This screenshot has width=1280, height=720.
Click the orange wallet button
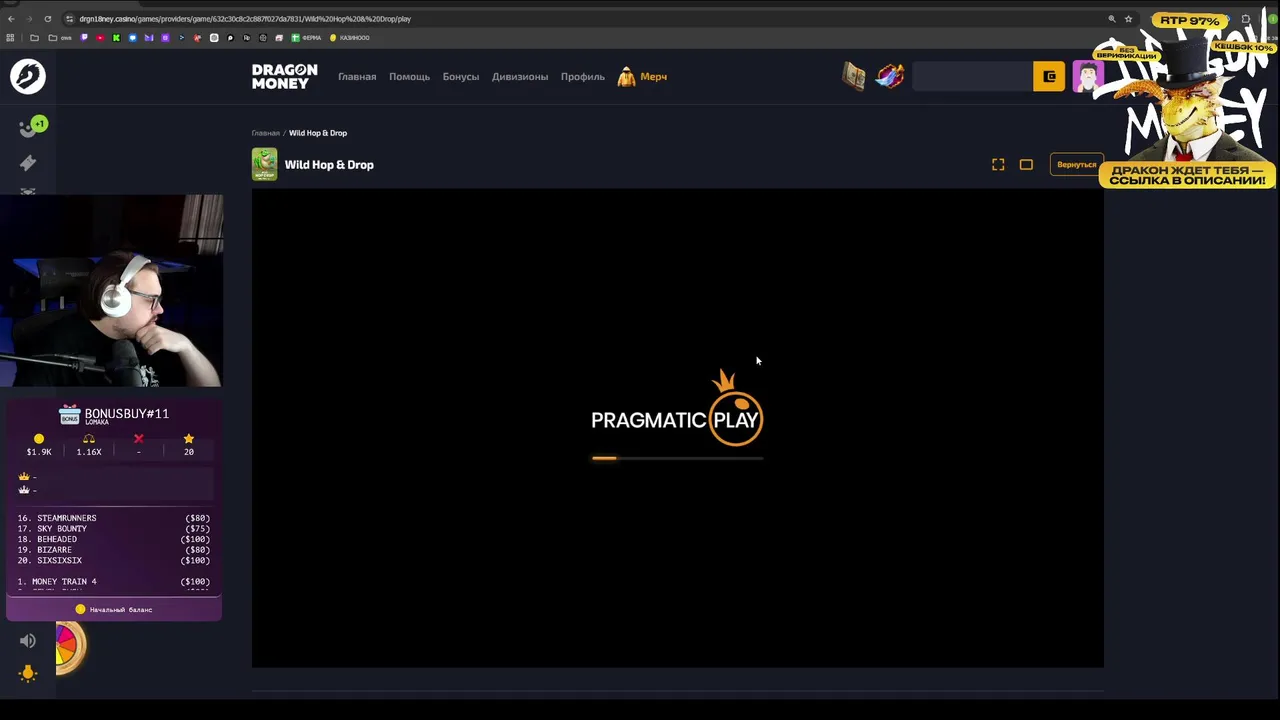pos(1049,77)
